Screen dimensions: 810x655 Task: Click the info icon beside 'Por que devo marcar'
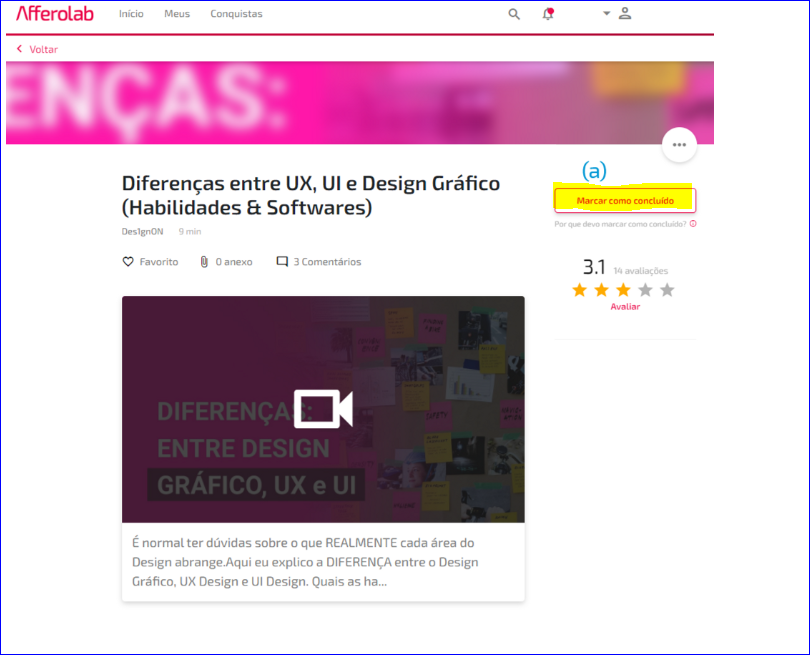click(693, 224)
